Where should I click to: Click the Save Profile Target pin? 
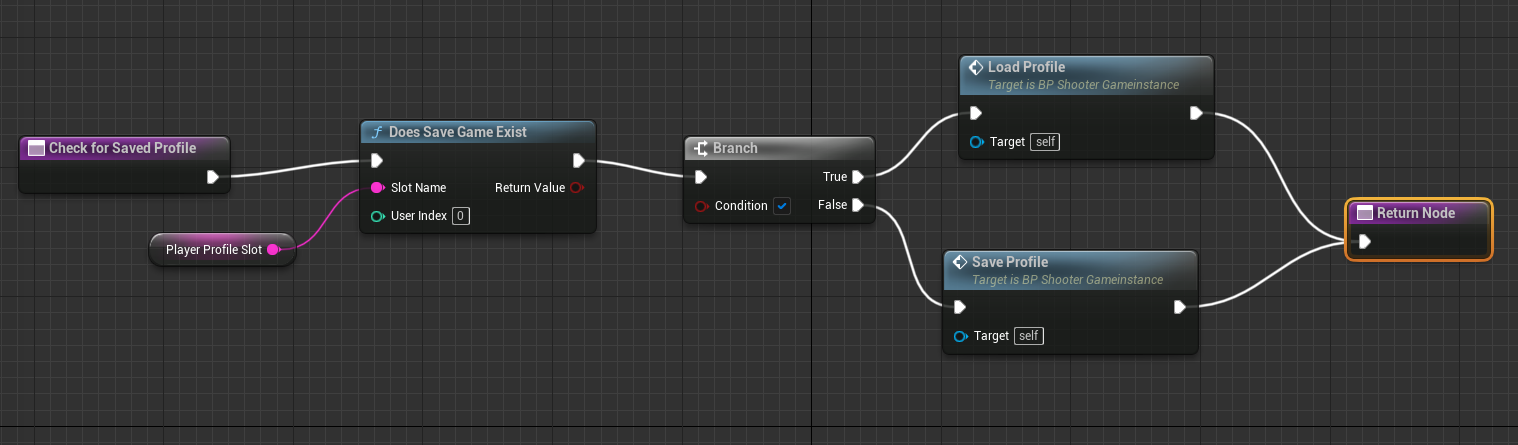tap(960, 336)
